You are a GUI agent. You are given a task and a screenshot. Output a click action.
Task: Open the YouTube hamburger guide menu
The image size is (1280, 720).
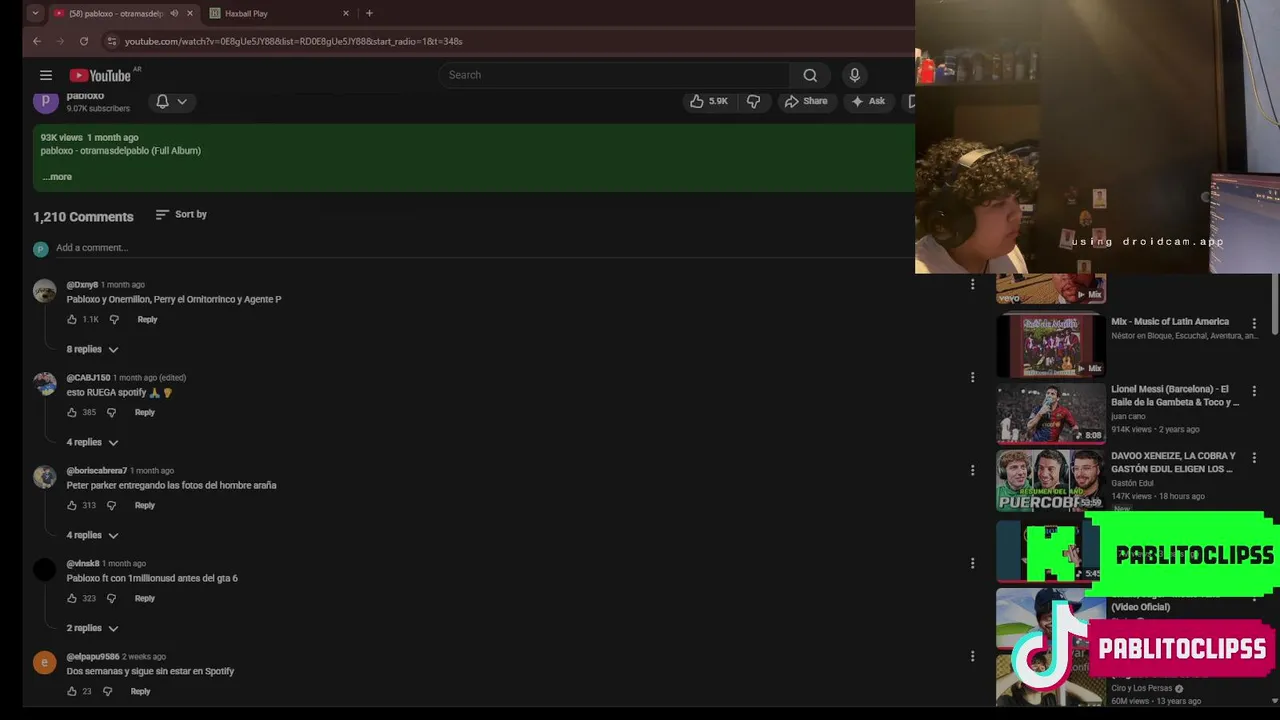pyautogui.click(x=46, y=75)
